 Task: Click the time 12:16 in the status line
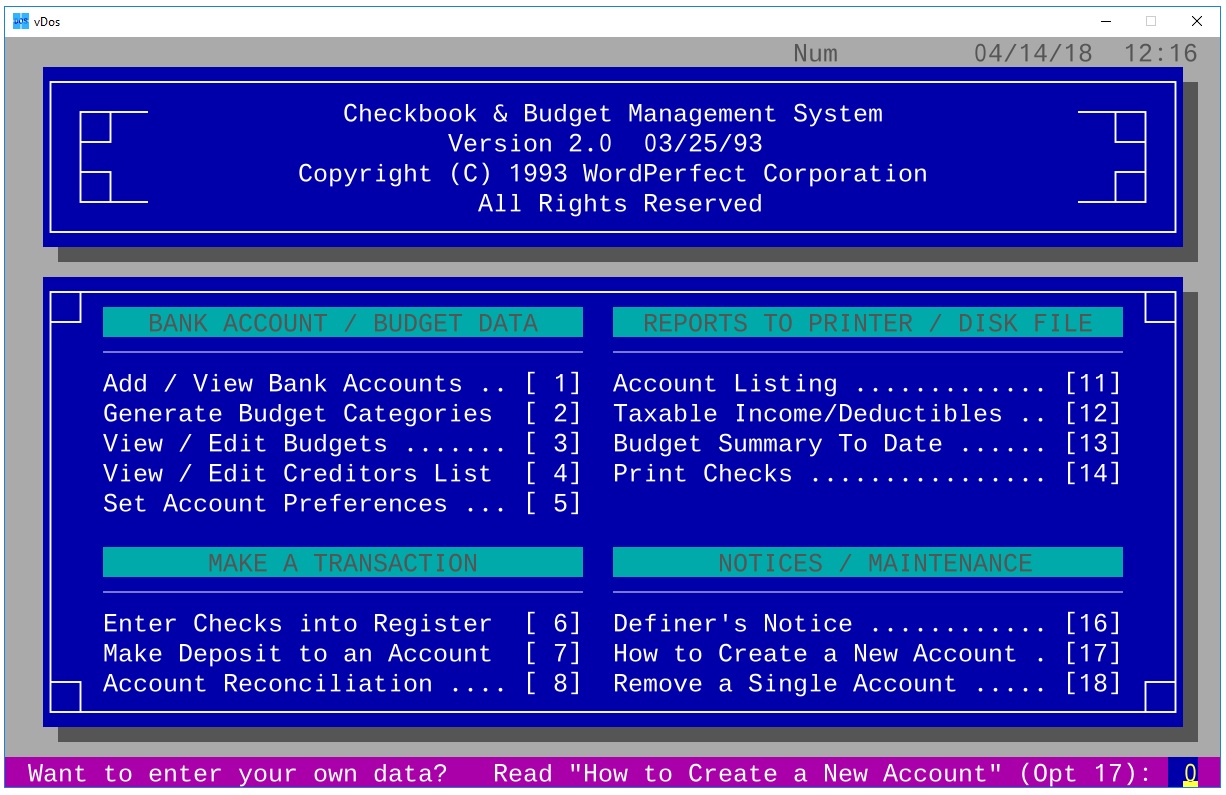point(1160,54)
